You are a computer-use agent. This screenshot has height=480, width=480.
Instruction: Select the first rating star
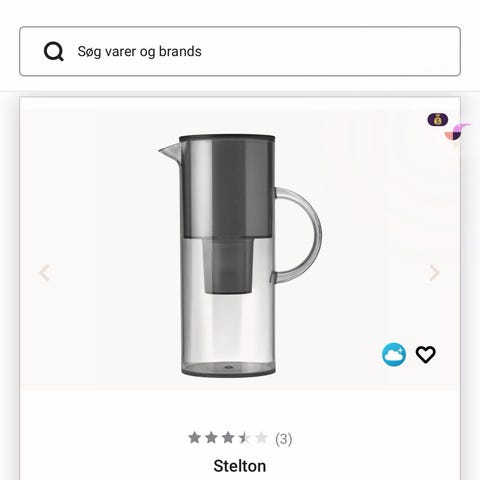coord(195,438)
